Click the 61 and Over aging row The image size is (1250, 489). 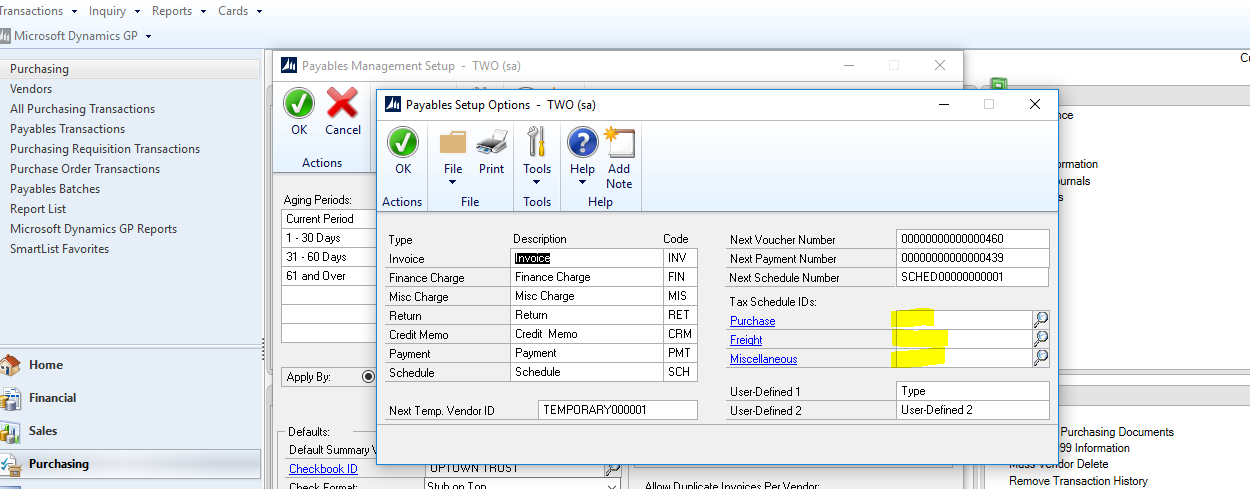pyautogui.click(x=329, y=276)
